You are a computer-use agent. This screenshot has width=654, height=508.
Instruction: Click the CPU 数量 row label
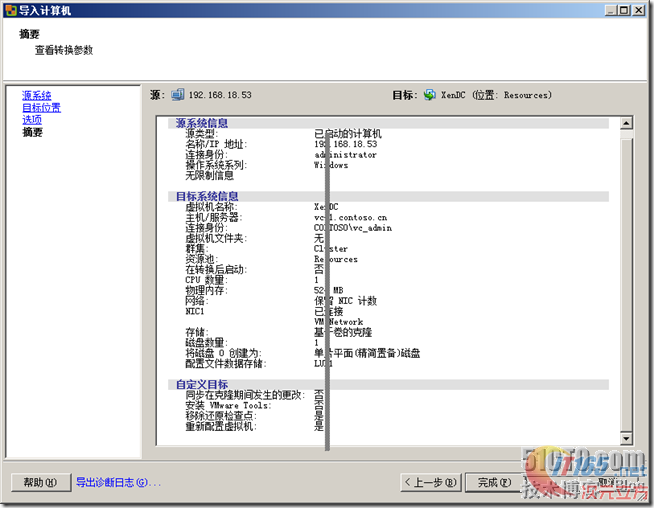pos(206,280)
